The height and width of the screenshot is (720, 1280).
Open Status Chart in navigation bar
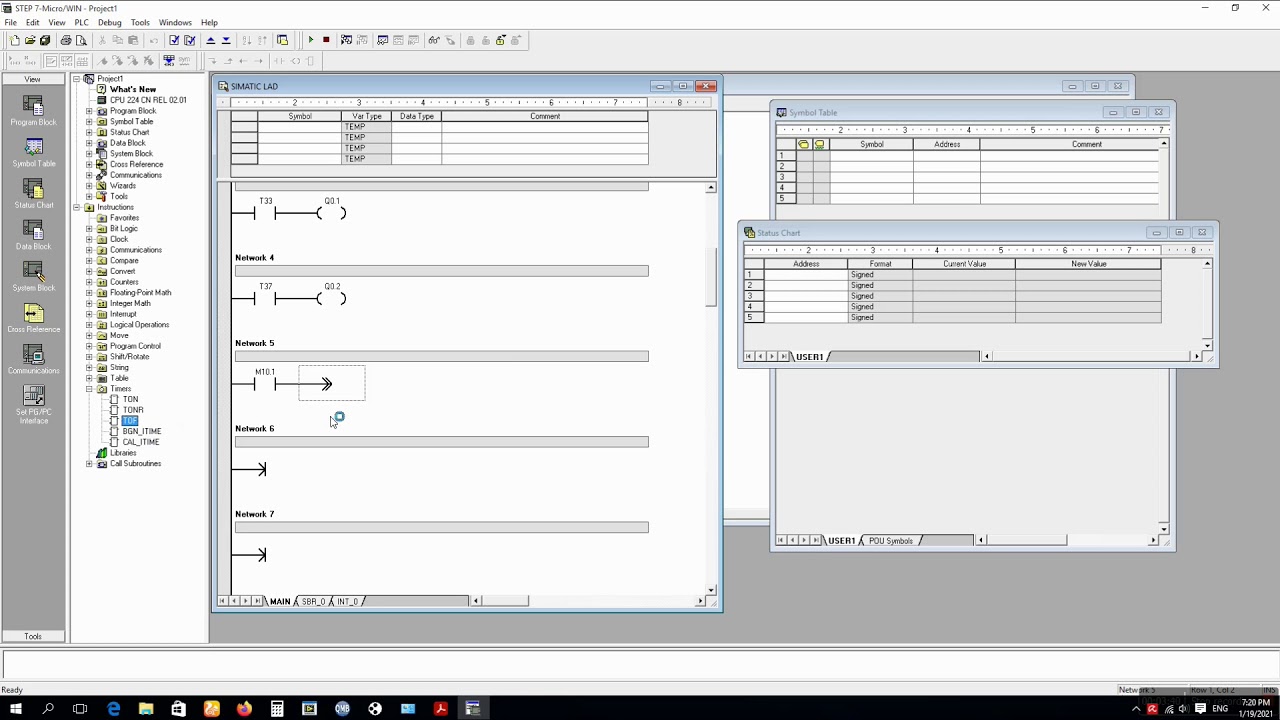pos(33,194)
